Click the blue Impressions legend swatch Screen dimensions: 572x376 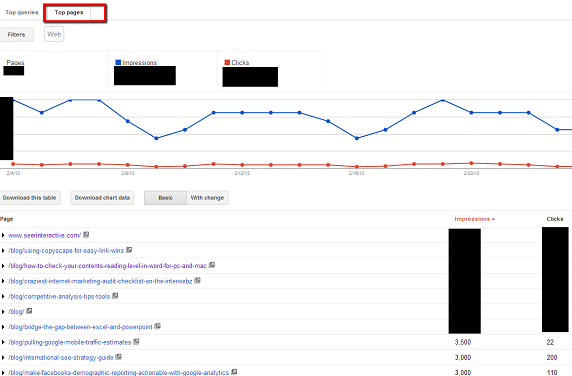tap(118, 62)
